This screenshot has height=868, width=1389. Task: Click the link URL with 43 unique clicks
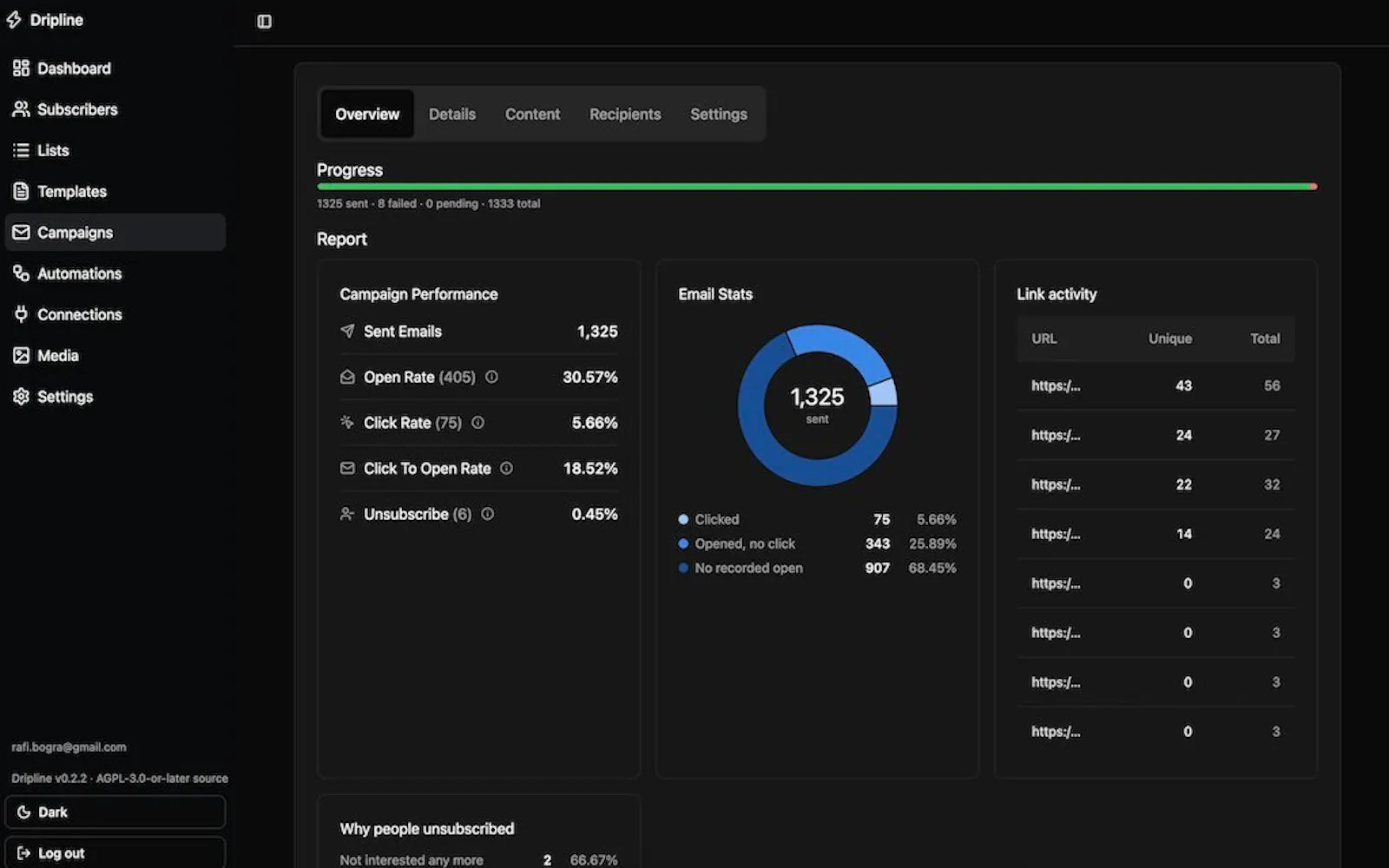coord(1056,385)
